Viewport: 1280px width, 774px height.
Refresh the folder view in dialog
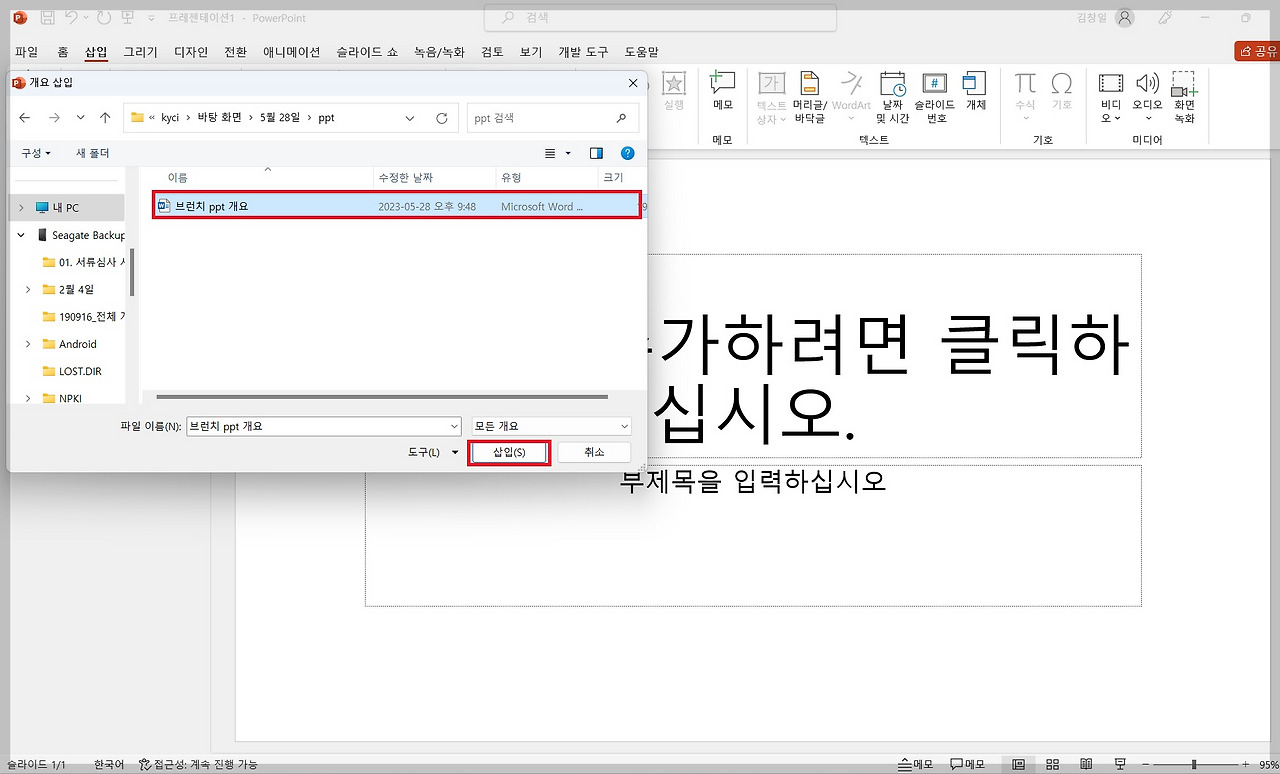(x=441, y=118)
